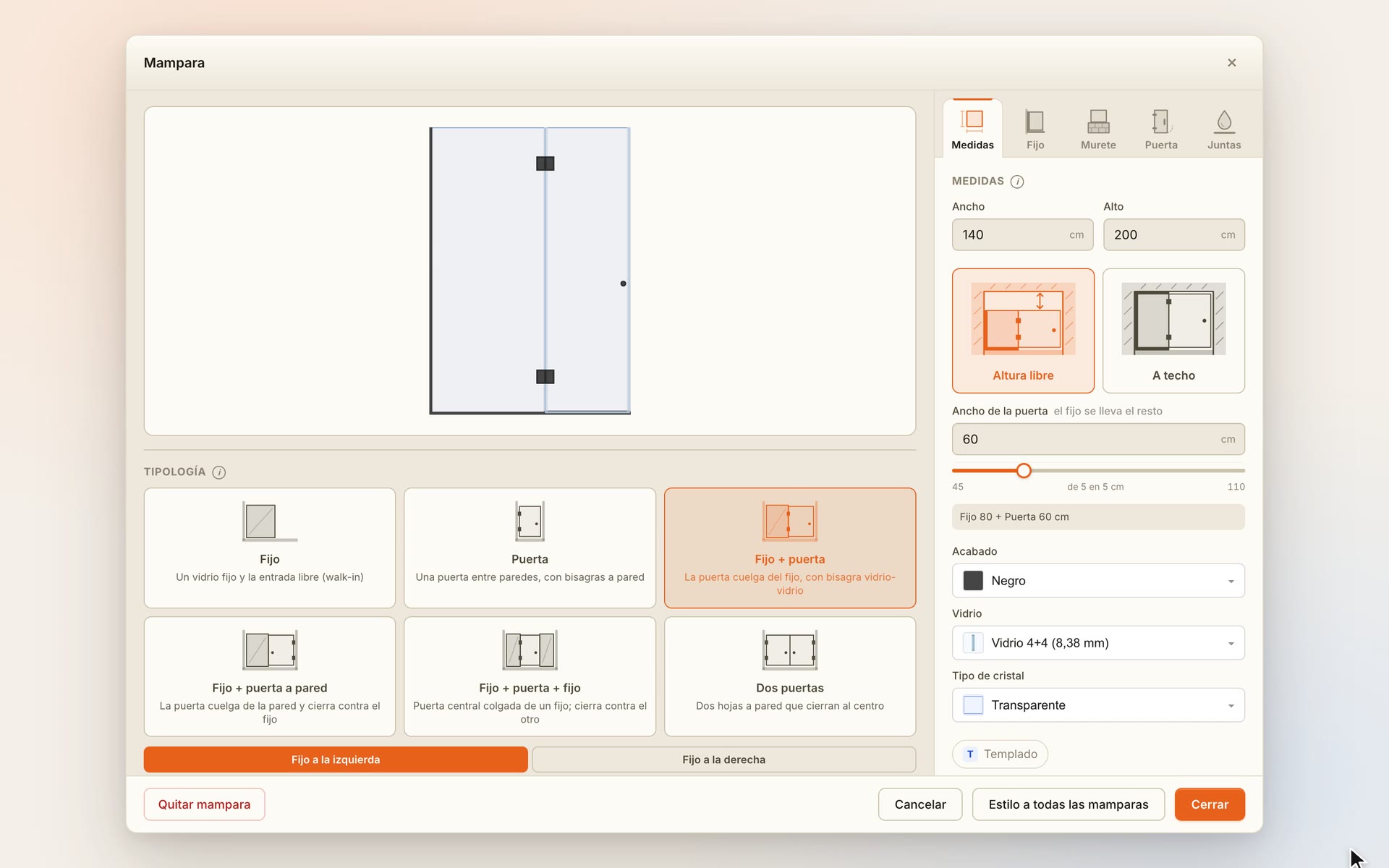Choose the A techo height option

pyautogui.click(x=1173, y=331)
